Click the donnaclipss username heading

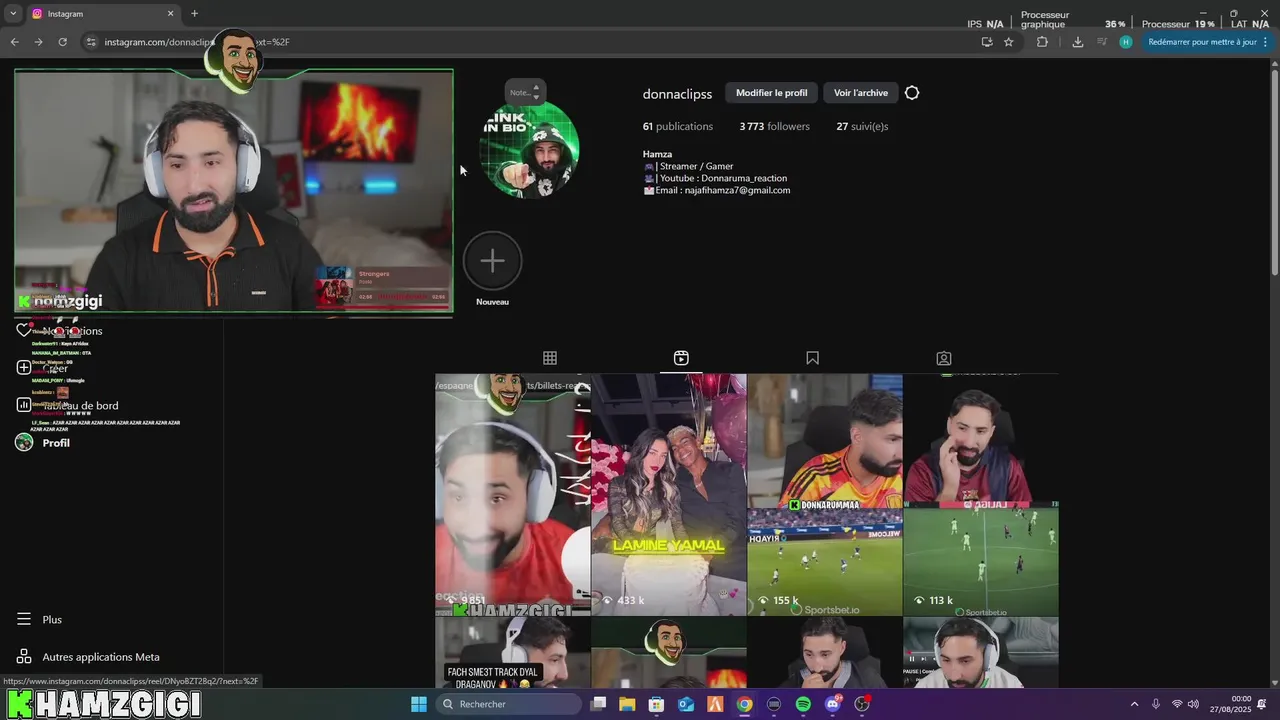[677, 94]
